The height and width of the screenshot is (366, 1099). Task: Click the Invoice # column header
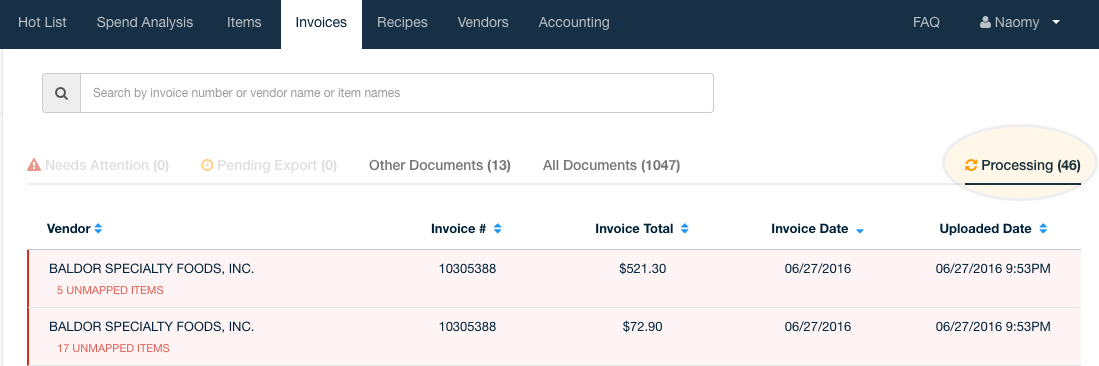[x=458, y=229]
